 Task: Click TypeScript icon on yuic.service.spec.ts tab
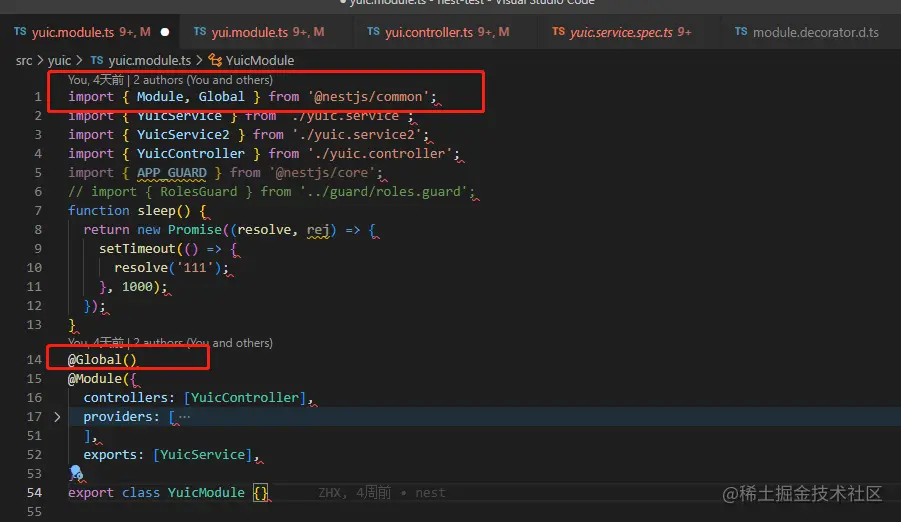[x=559, y=31]
